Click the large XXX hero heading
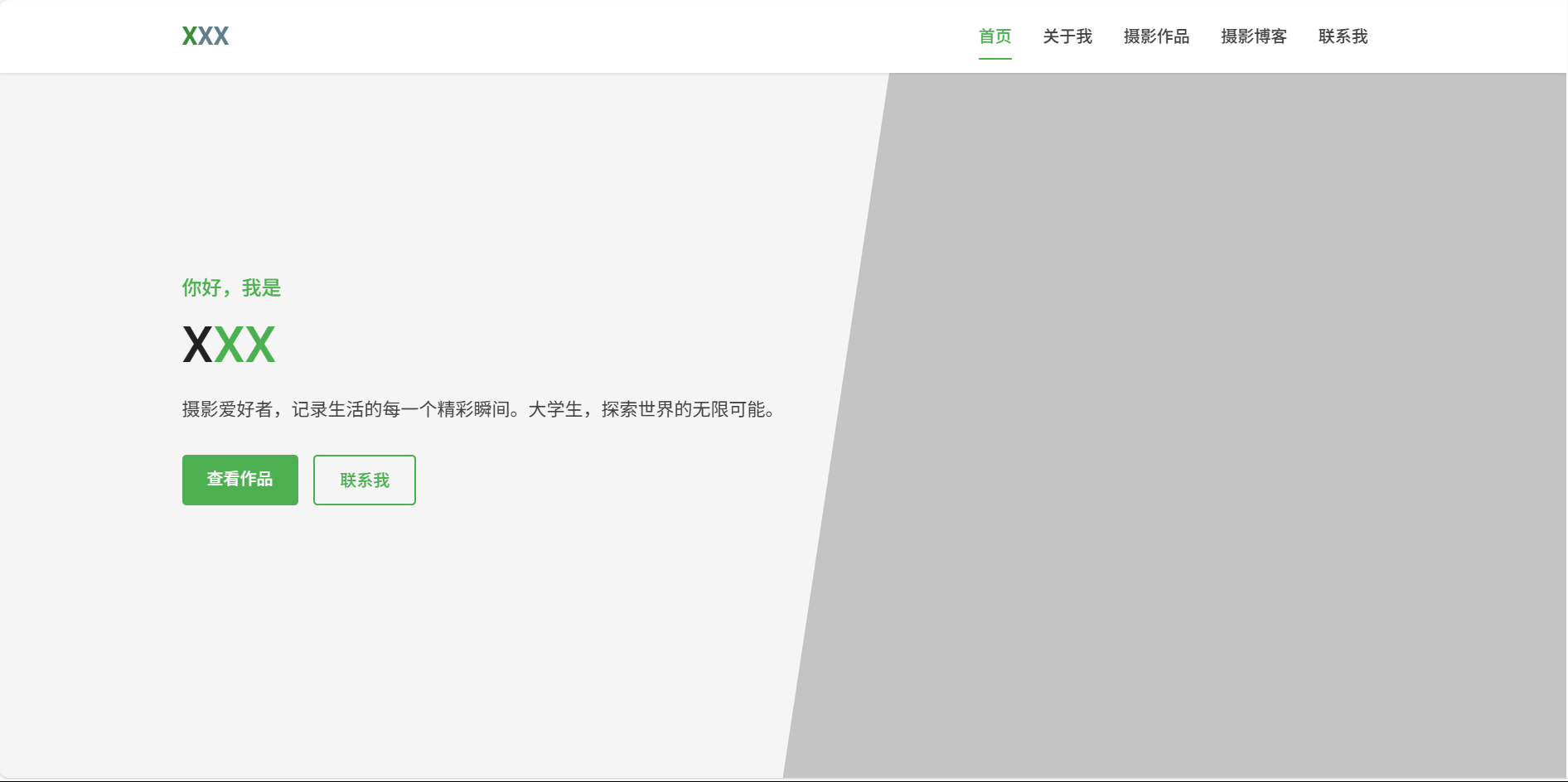The width and height of the screenshot is (1568, 782). 228,343
